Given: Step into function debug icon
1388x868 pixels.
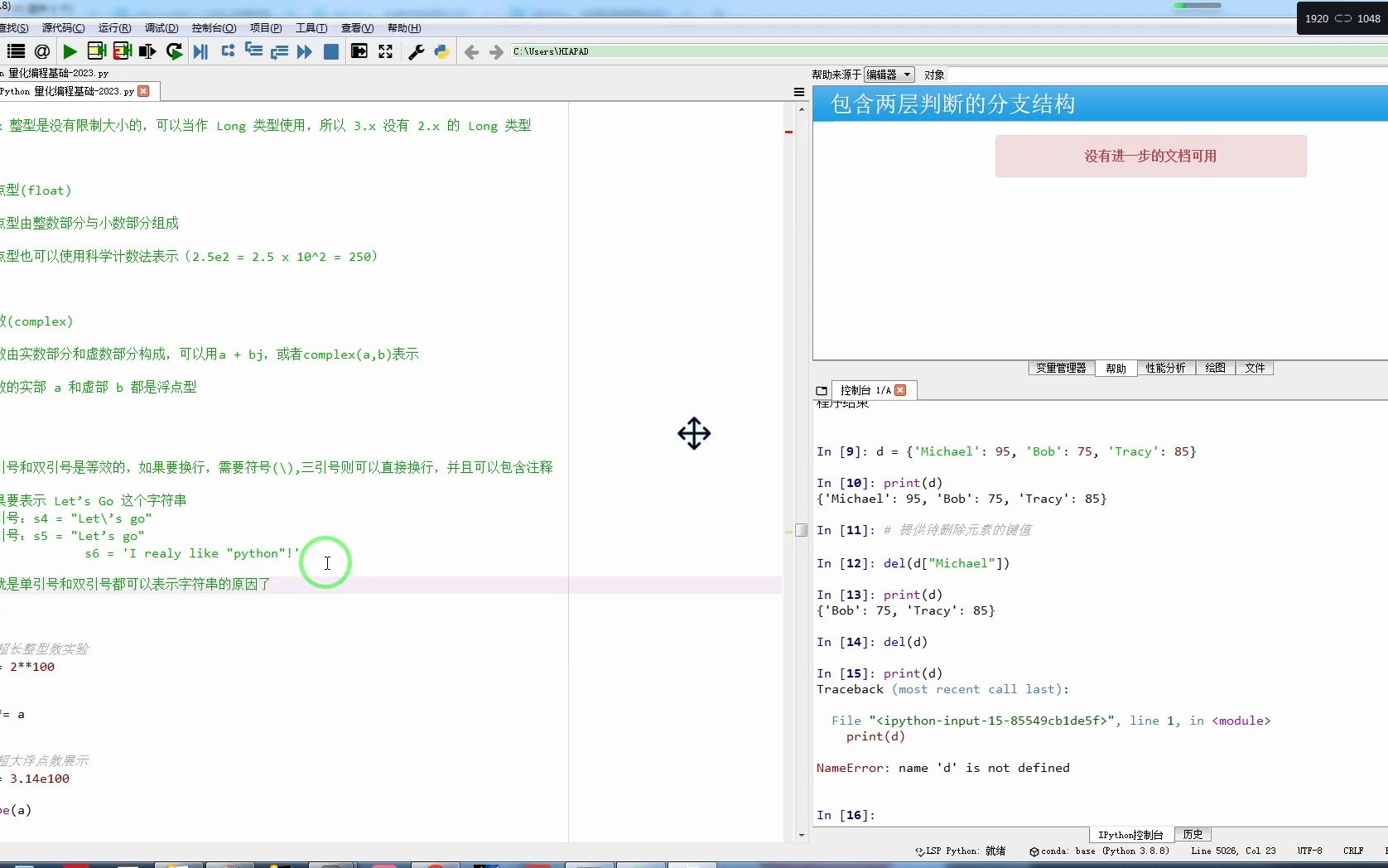Looking at the screenshot, I should click(253, 51).
